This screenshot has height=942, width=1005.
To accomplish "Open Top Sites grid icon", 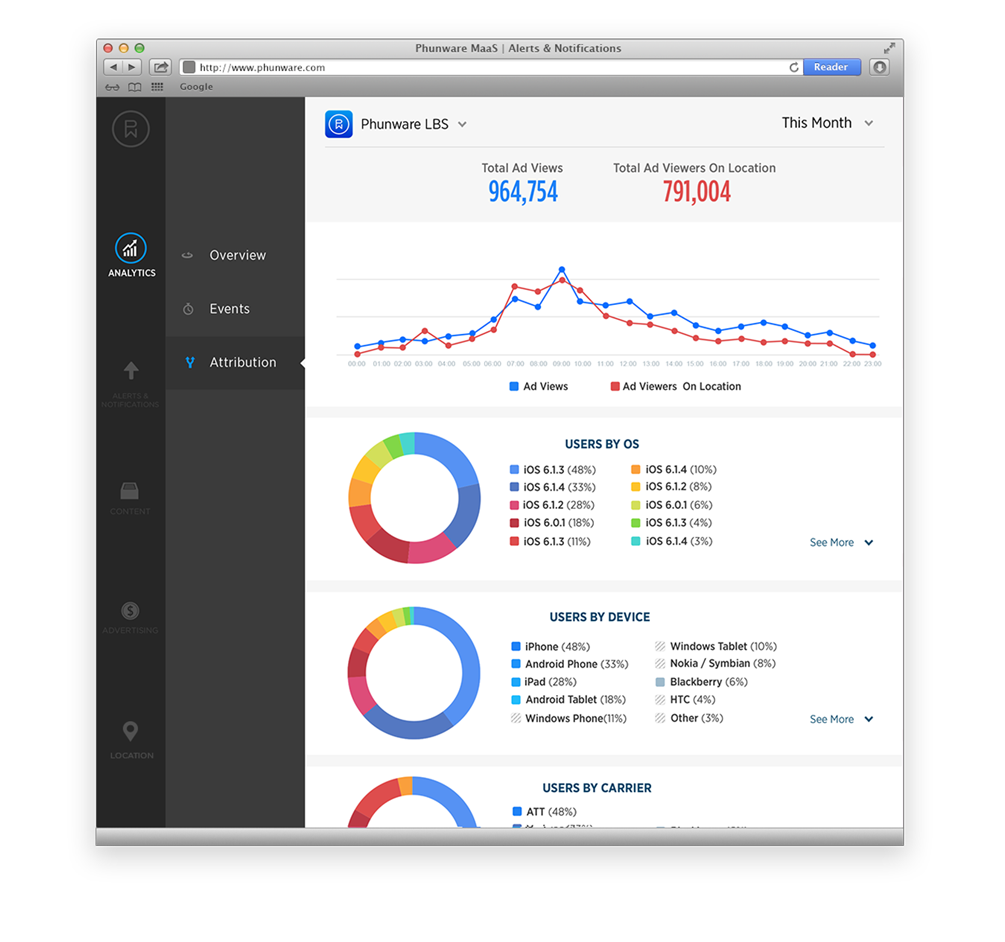I will point(157,87).
